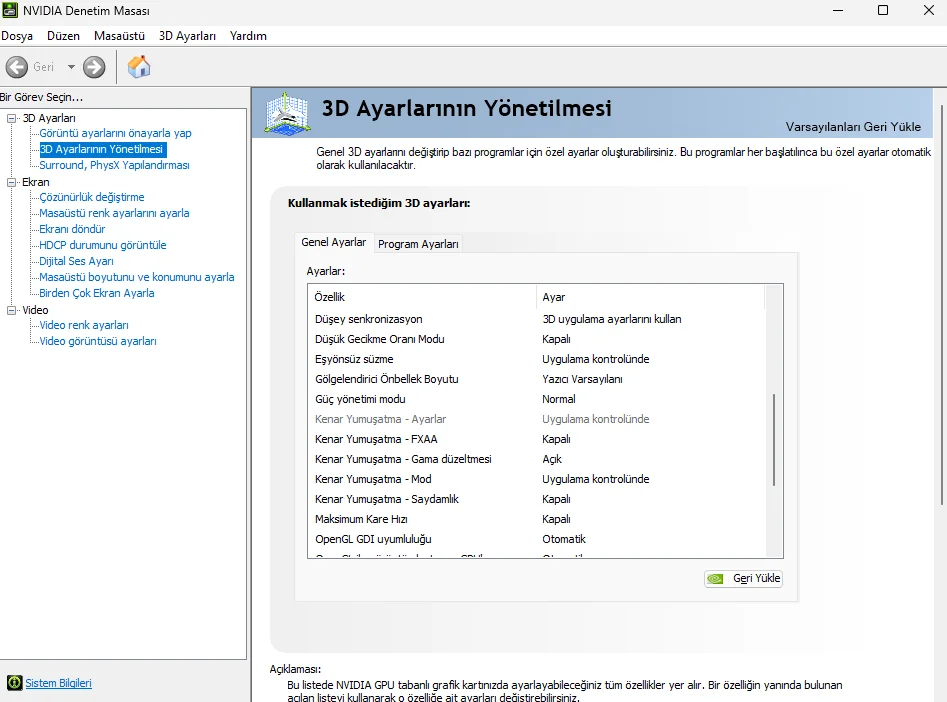Open HDCP durumunu görüntüle
This screenshot has width=947, height=702.
pos(103,245)
